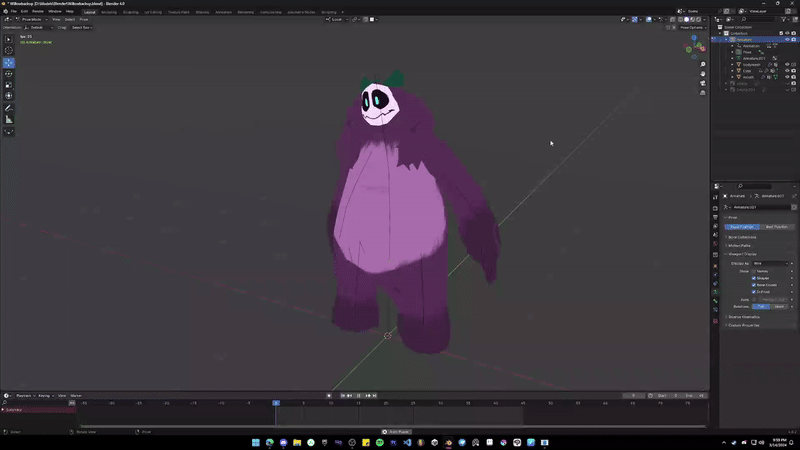
Task: Open the Render properties tab icon
Action: 715,208
